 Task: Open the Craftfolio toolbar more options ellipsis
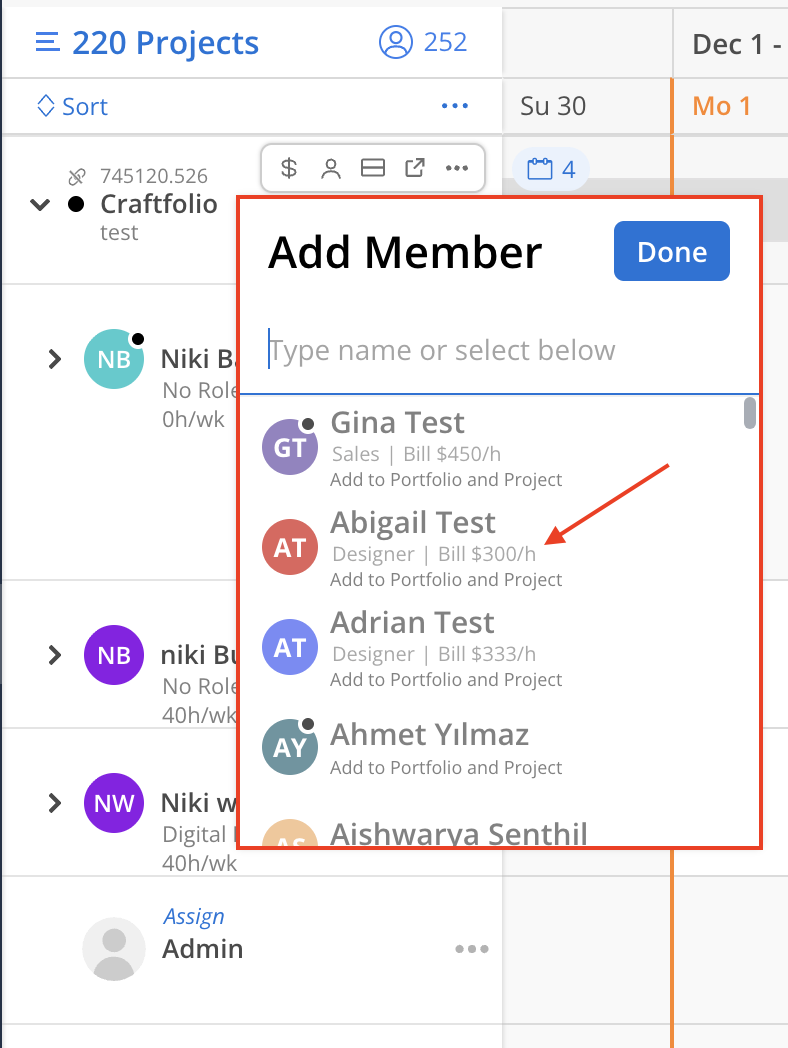pyautogui.click(x=457, y=168)
